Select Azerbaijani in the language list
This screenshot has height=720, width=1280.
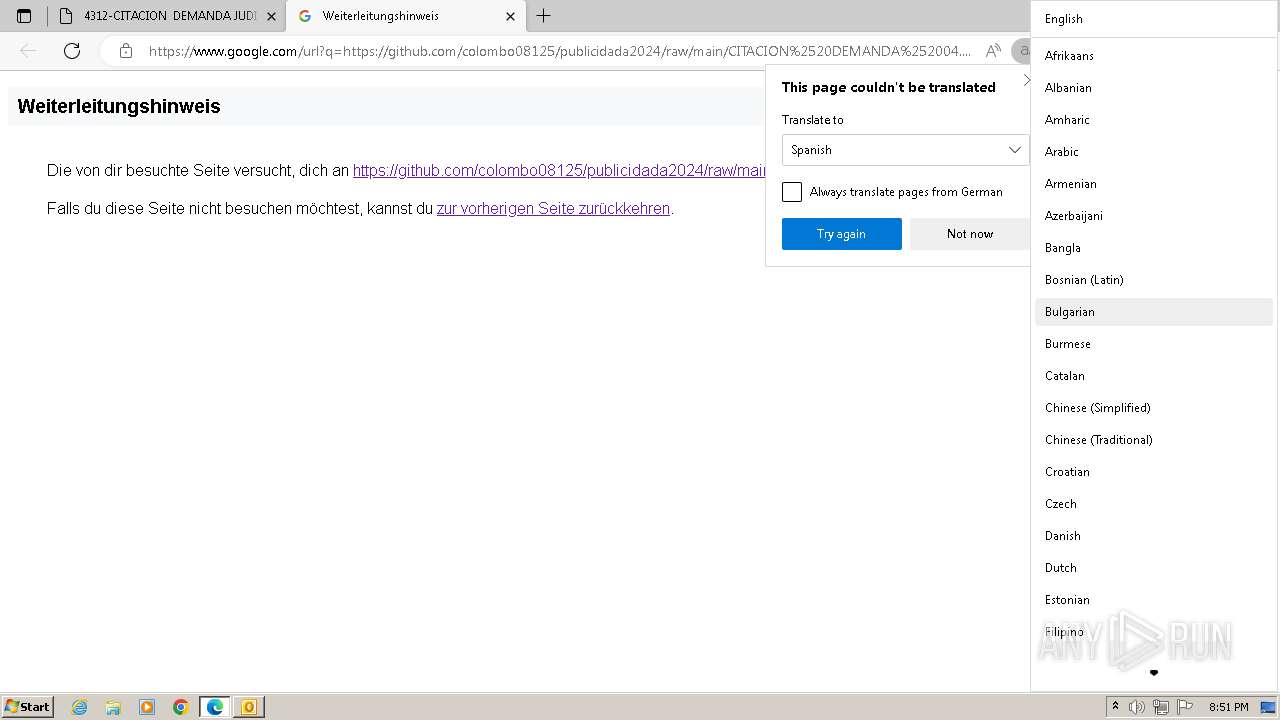[x=1154, y=216]
